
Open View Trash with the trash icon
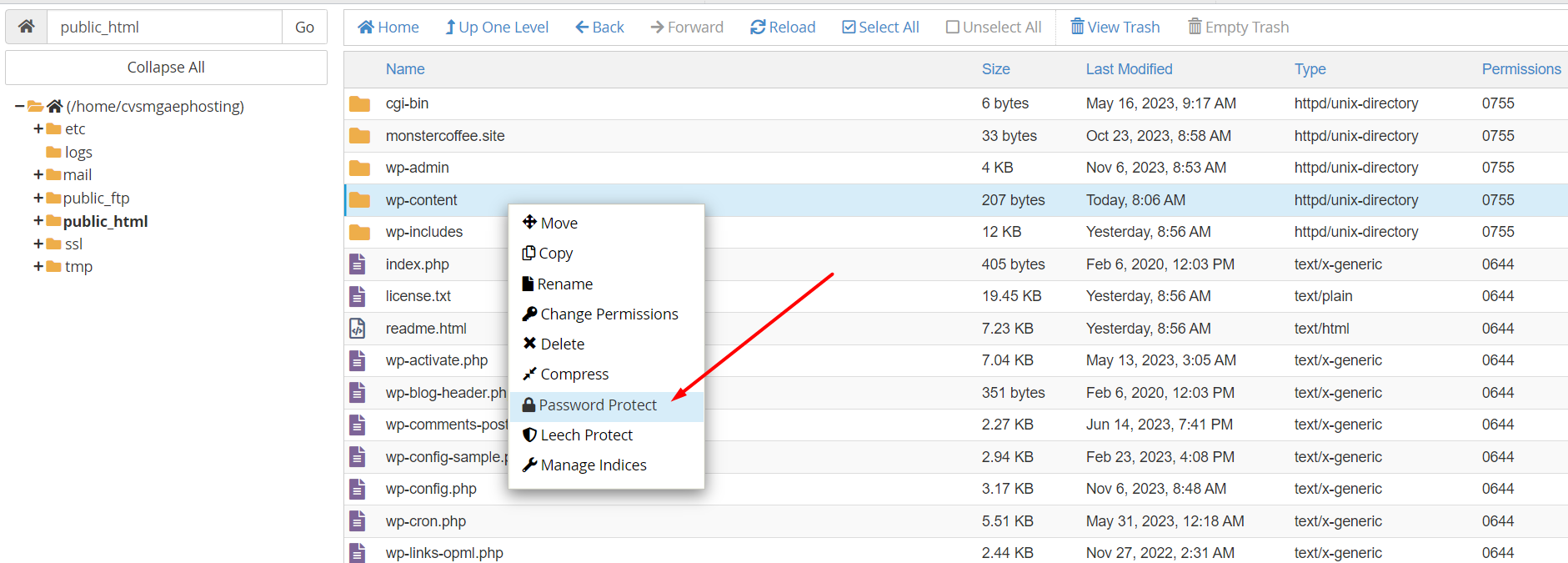coord(1078,27)
